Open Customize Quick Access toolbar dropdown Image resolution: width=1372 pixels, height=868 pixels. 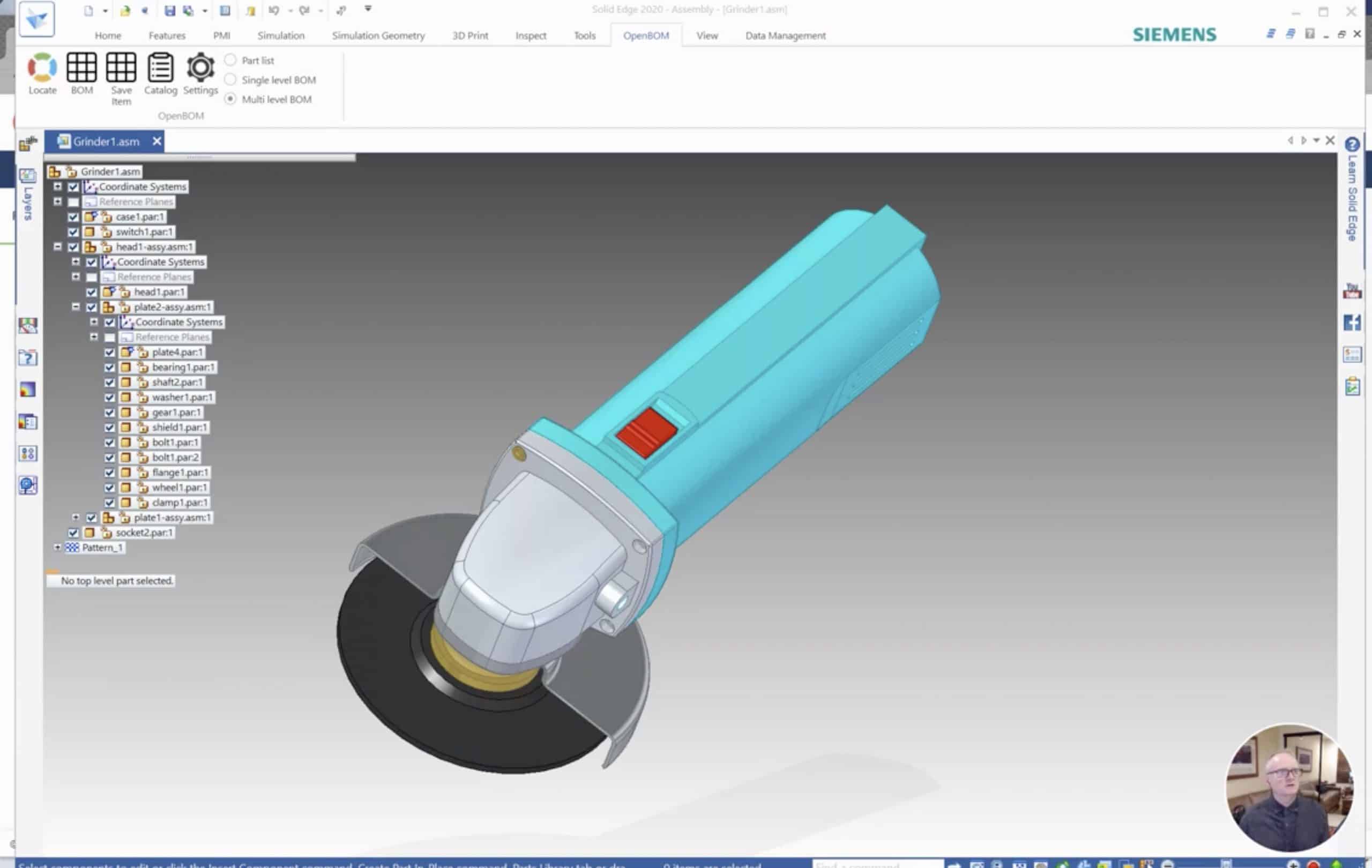coord(368,9)
